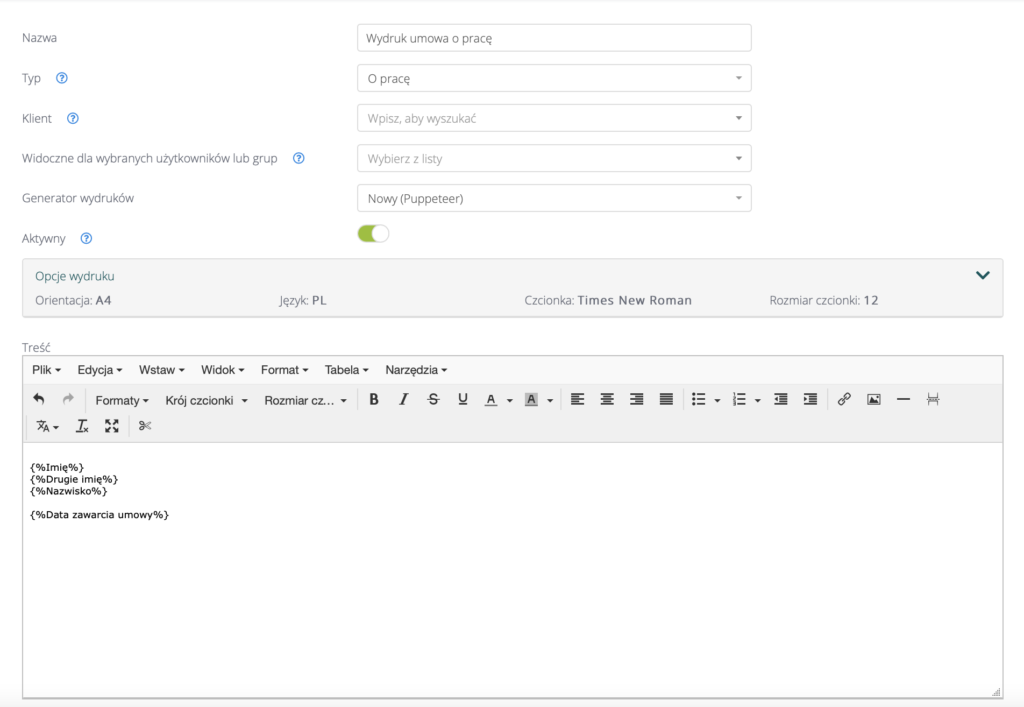Click the help icon beside Typ label
This screenshot has width=1024, height=707.
62,78
